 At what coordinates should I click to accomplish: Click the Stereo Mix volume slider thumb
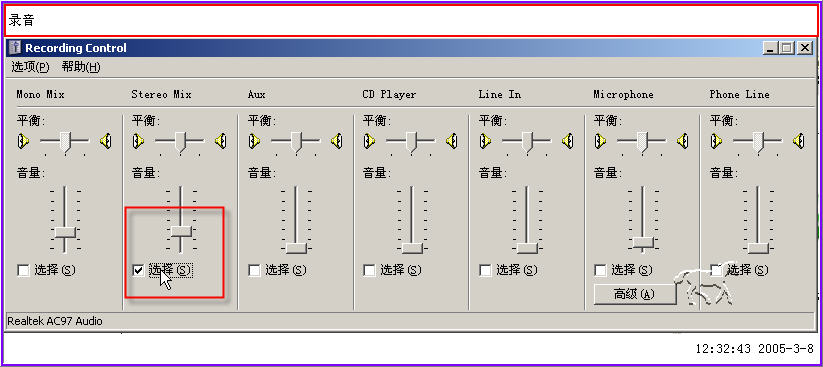coord(181,232)
